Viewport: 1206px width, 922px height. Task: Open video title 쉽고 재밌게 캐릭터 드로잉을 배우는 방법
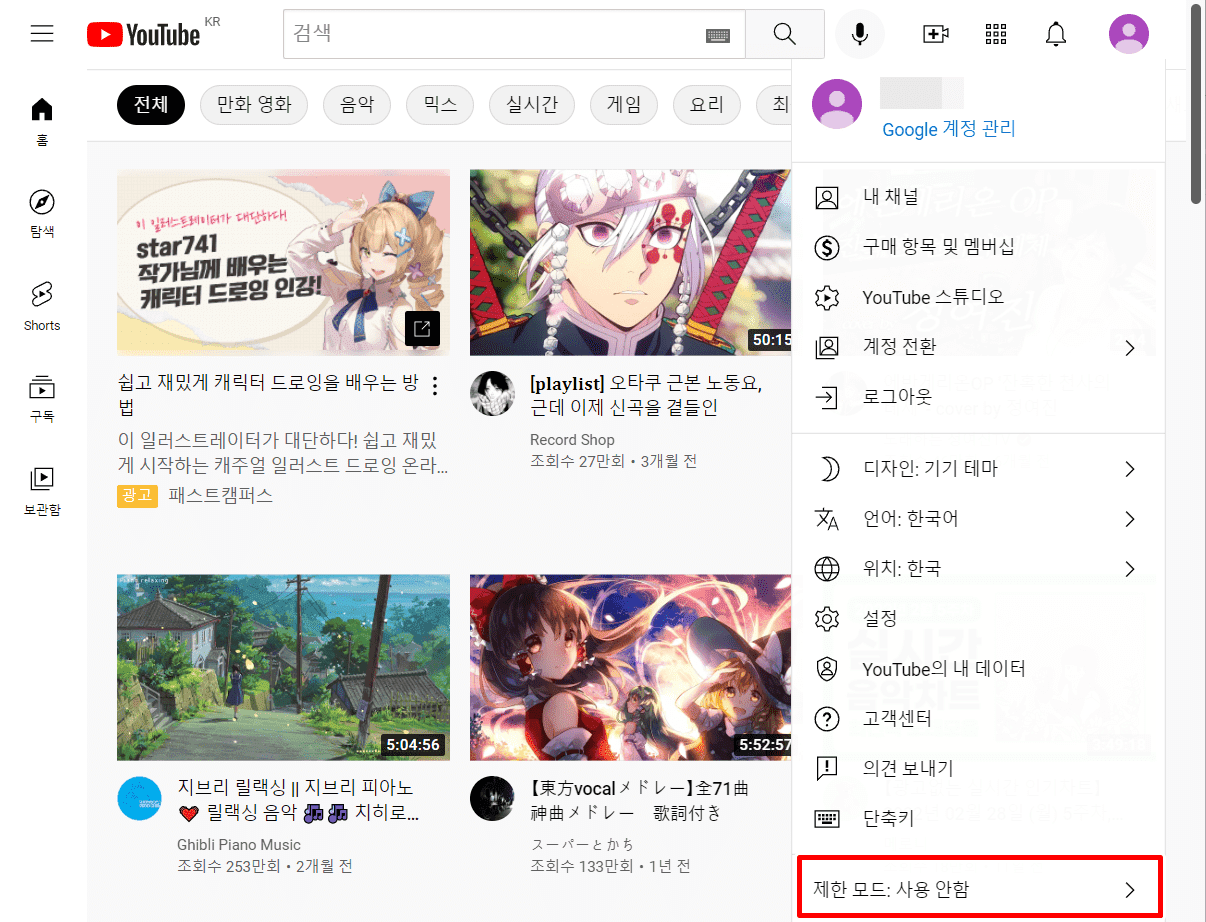pos(267,395)
